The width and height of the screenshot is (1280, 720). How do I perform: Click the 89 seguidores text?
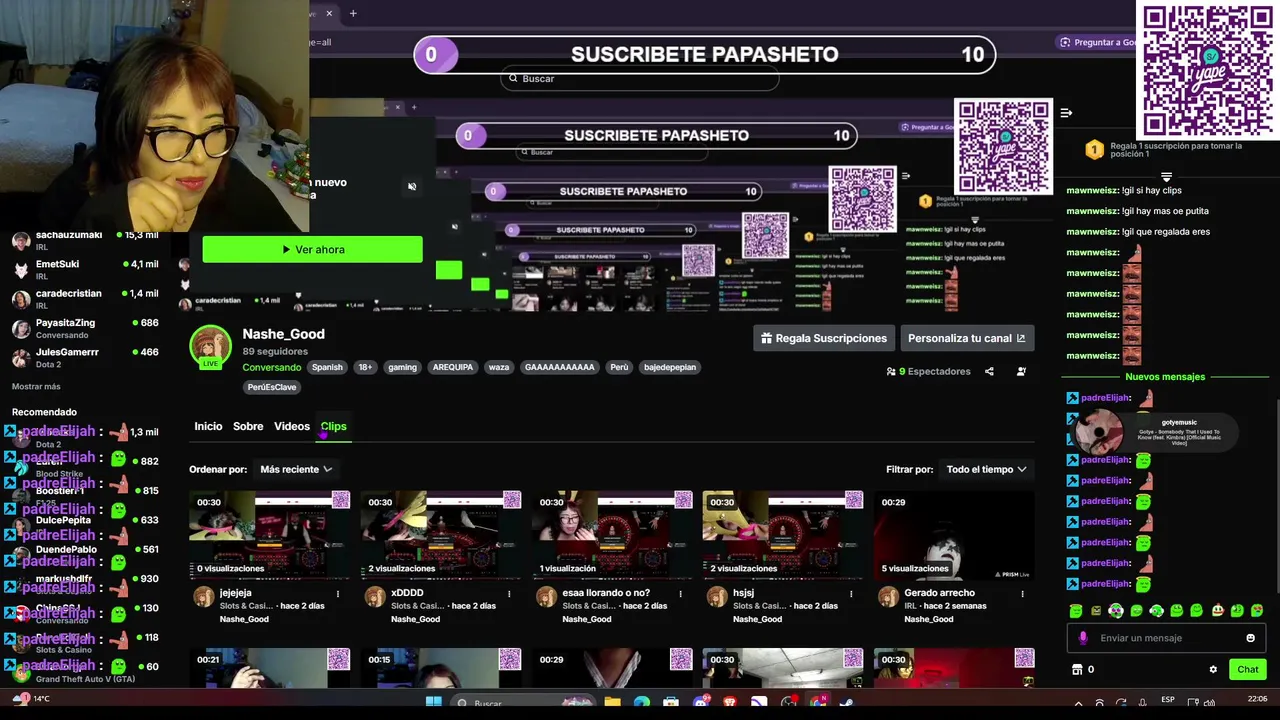tap(275, 352)
